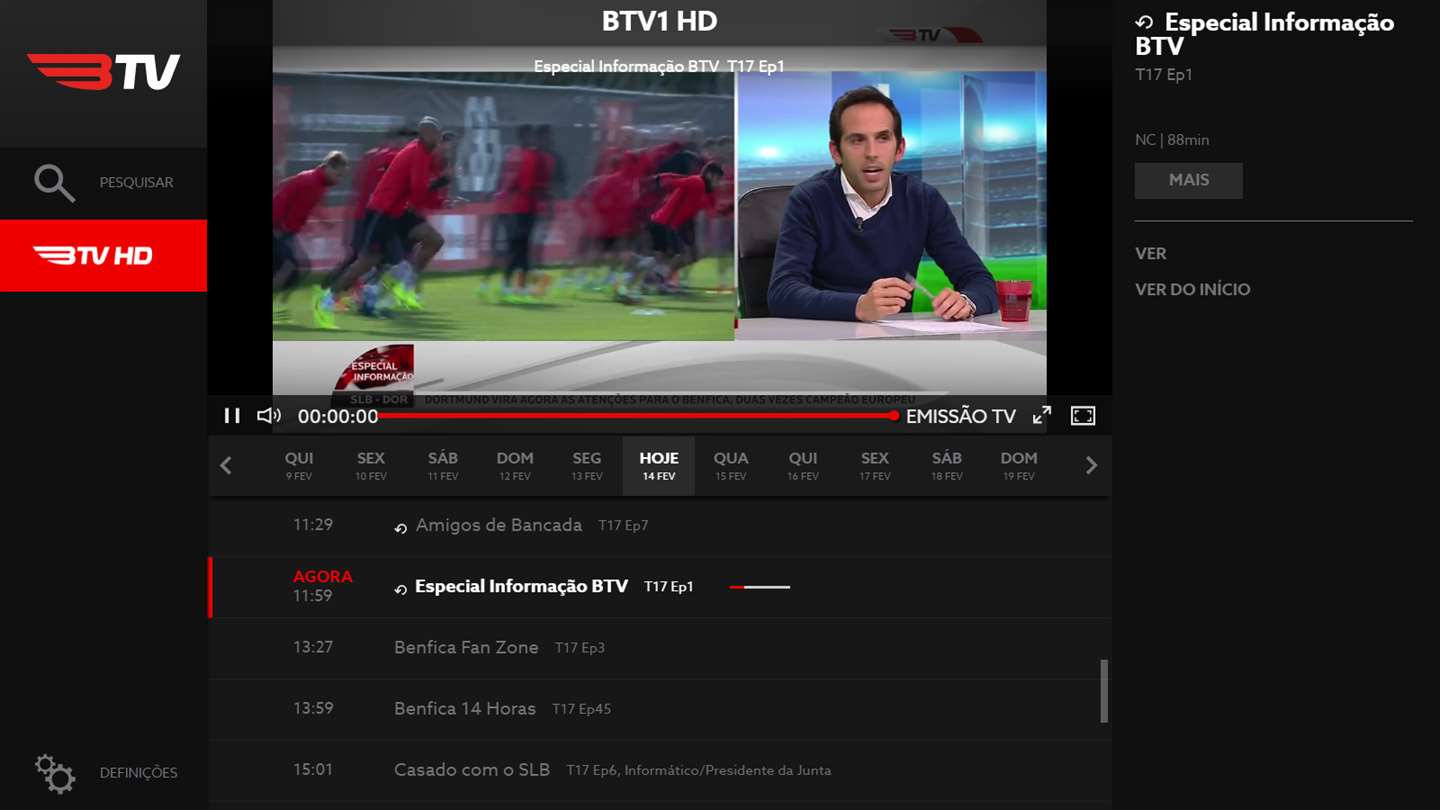Image resolution: width=1440 pixels, height=810 pixels.
Task: Open search via the magnifier icon
Action: (54, 183)
